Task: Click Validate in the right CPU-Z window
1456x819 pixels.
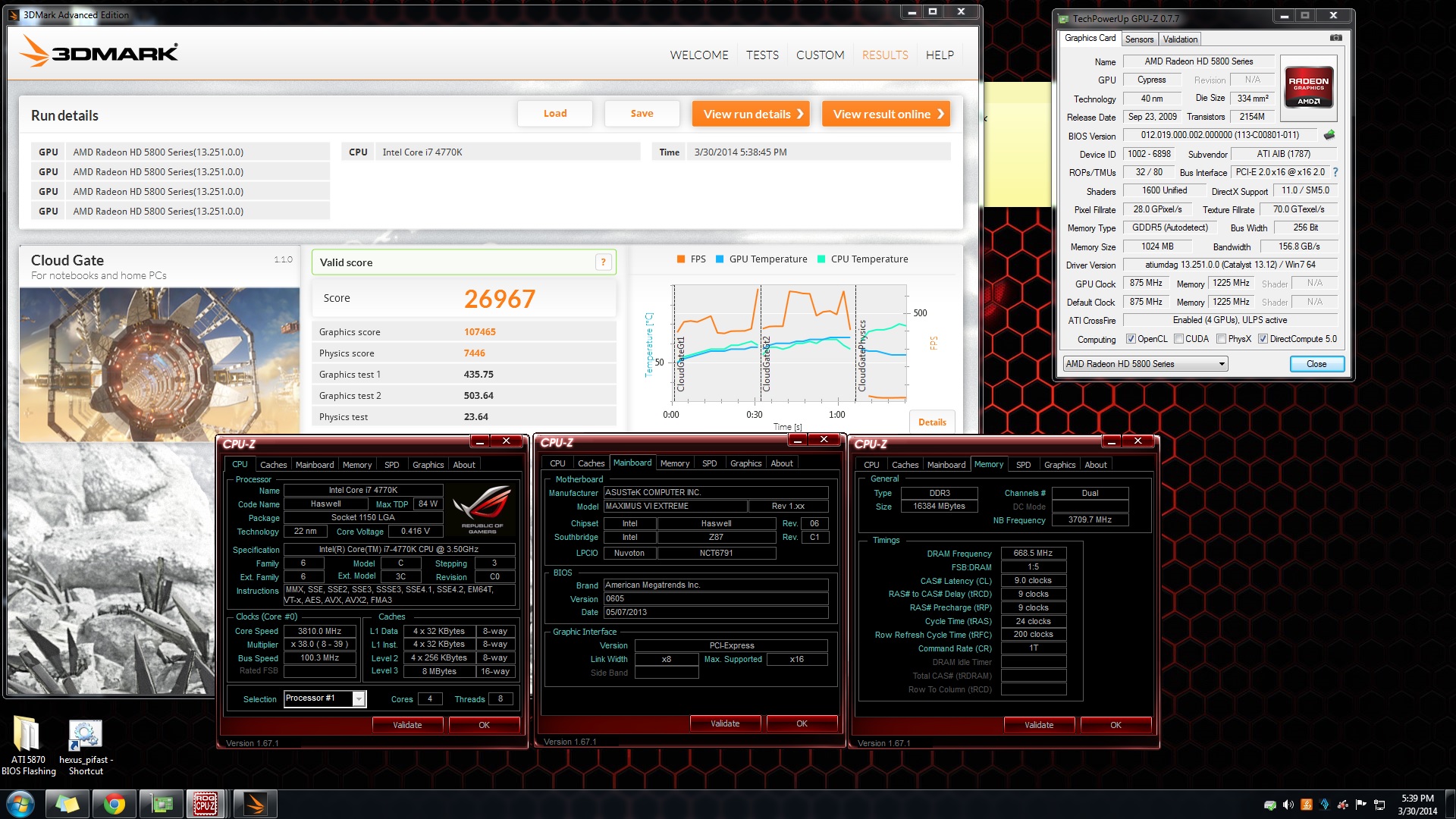Action: (x=1039, y=725)
